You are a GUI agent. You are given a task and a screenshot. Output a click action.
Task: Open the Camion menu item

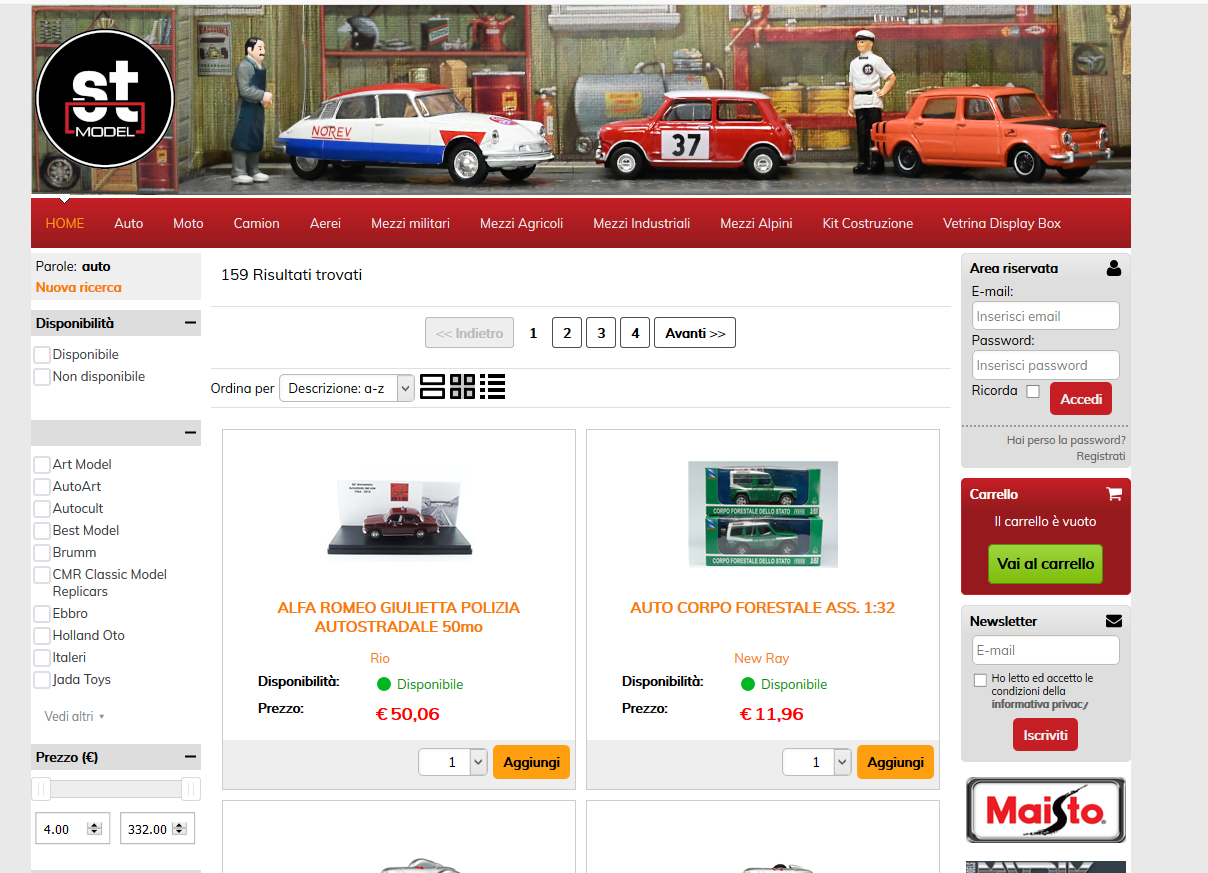point(257,223)
